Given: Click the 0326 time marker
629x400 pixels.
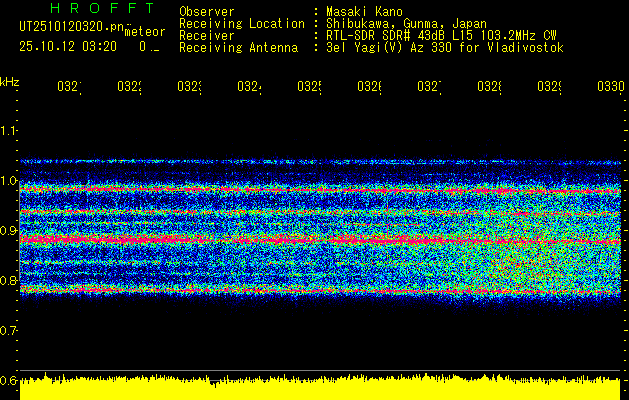Looking at the screenshot, I should [369, 86].
